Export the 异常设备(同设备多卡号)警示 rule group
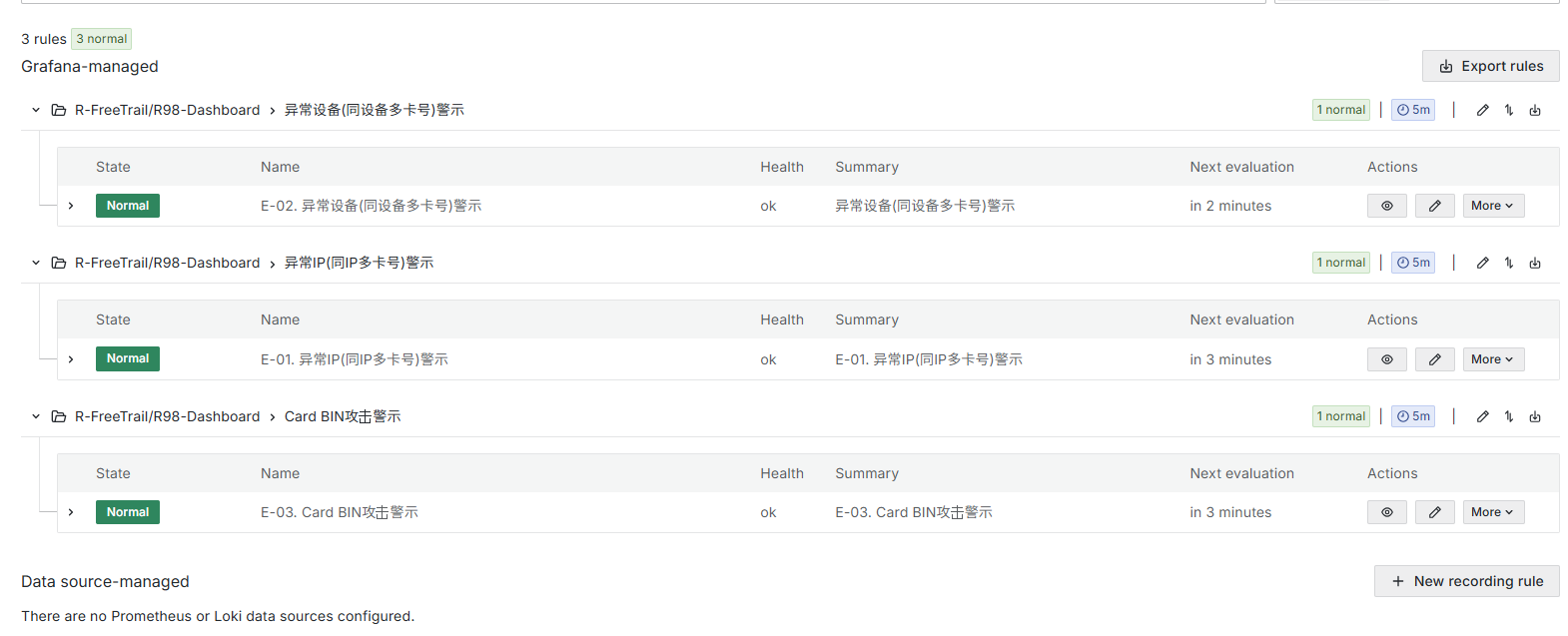The width and height of the screenshot is (1568, 636). point(1535,110)
